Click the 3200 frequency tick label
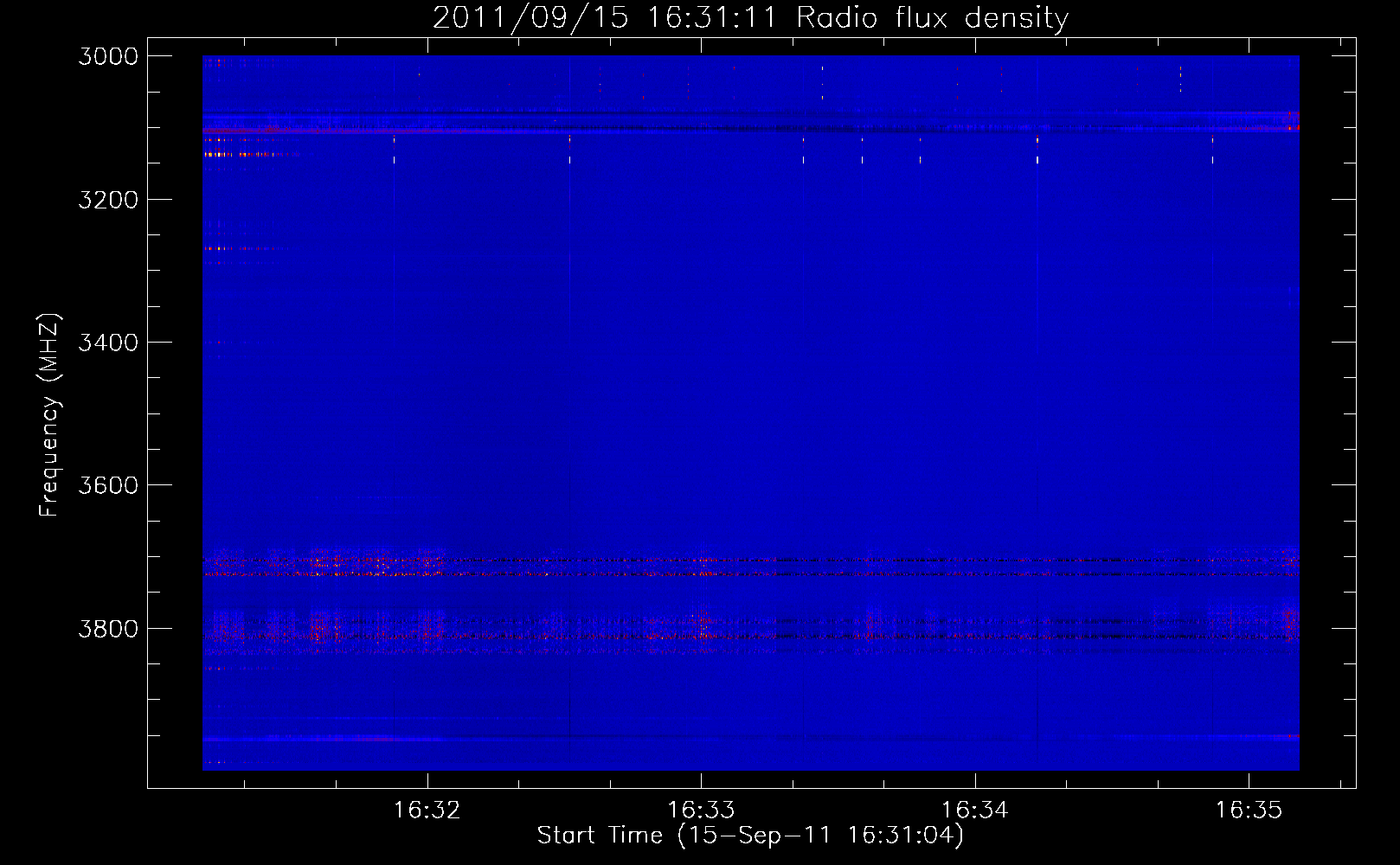The width and height of the screenshot is (1400, 865). click(x=108, y=200)
